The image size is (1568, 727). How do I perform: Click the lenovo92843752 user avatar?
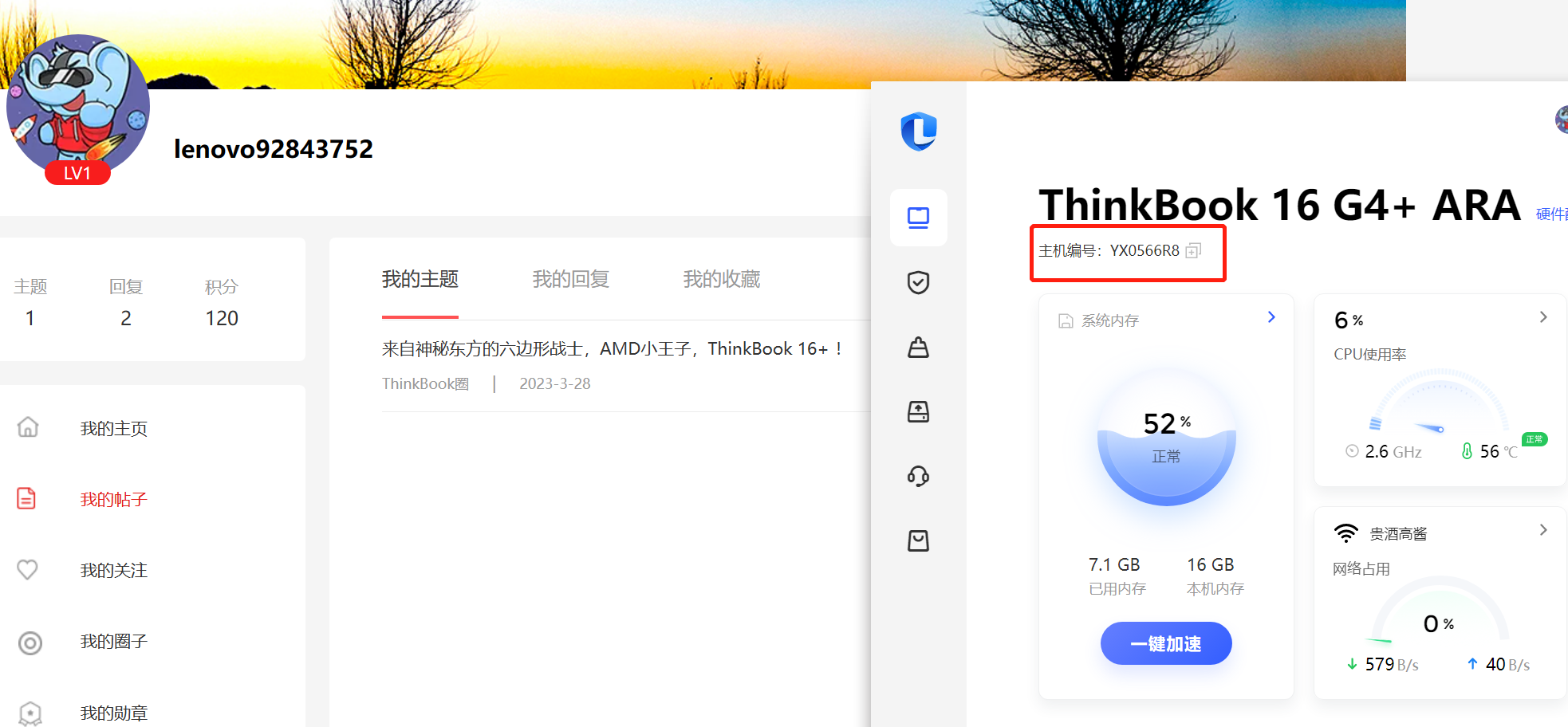[x=77, y=105]
